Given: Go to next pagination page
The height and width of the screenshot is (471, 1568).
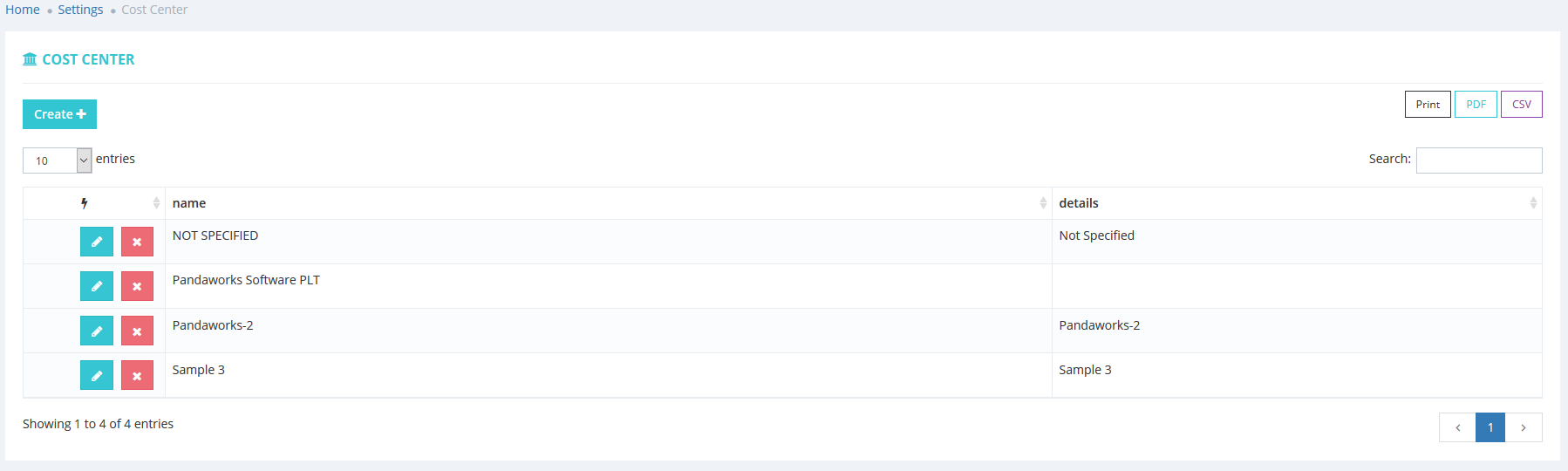Looking at the screenshot, I should (1524, 427).
